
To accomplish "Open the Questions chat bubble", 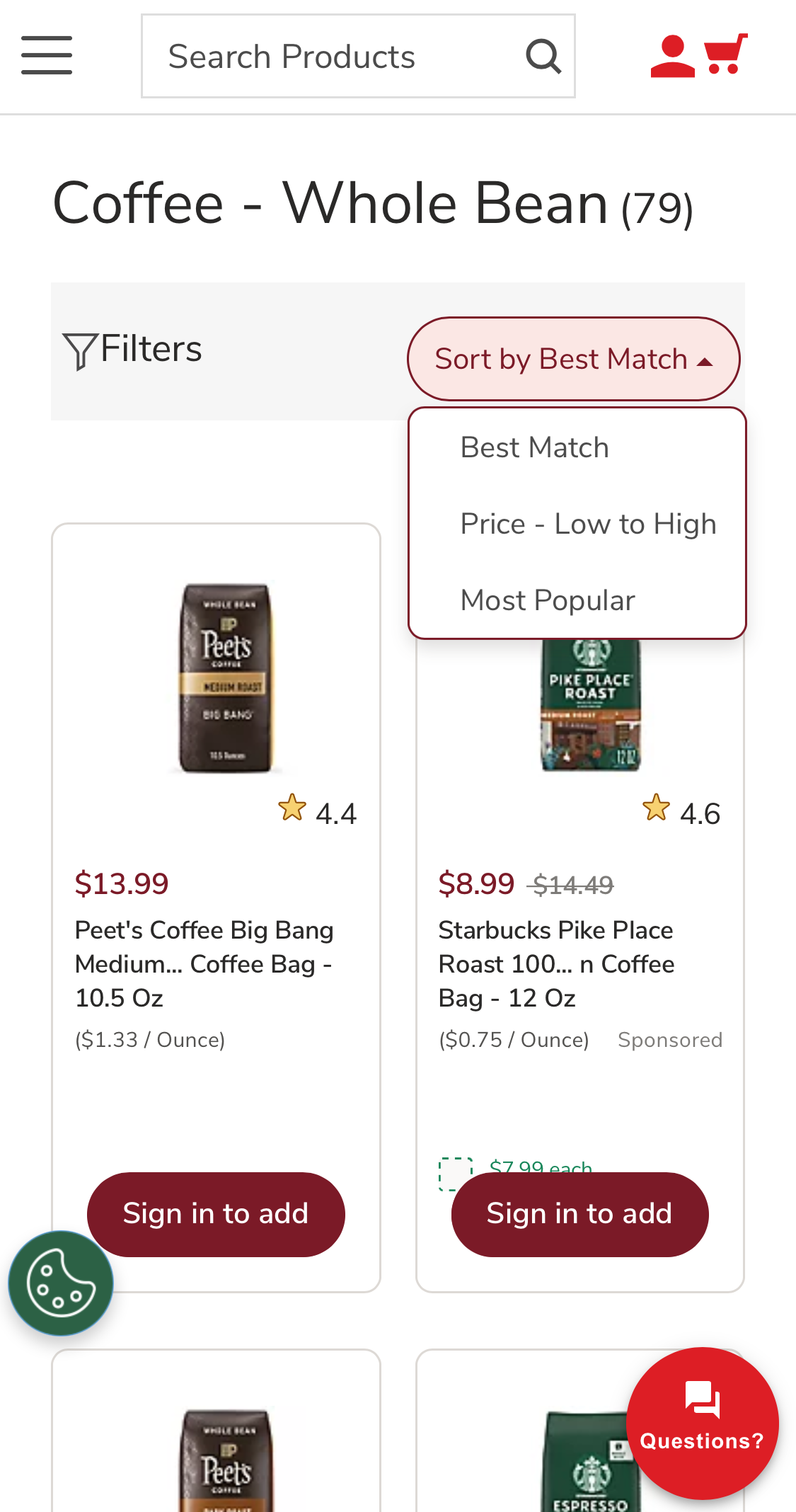I will coord(702,1423).
